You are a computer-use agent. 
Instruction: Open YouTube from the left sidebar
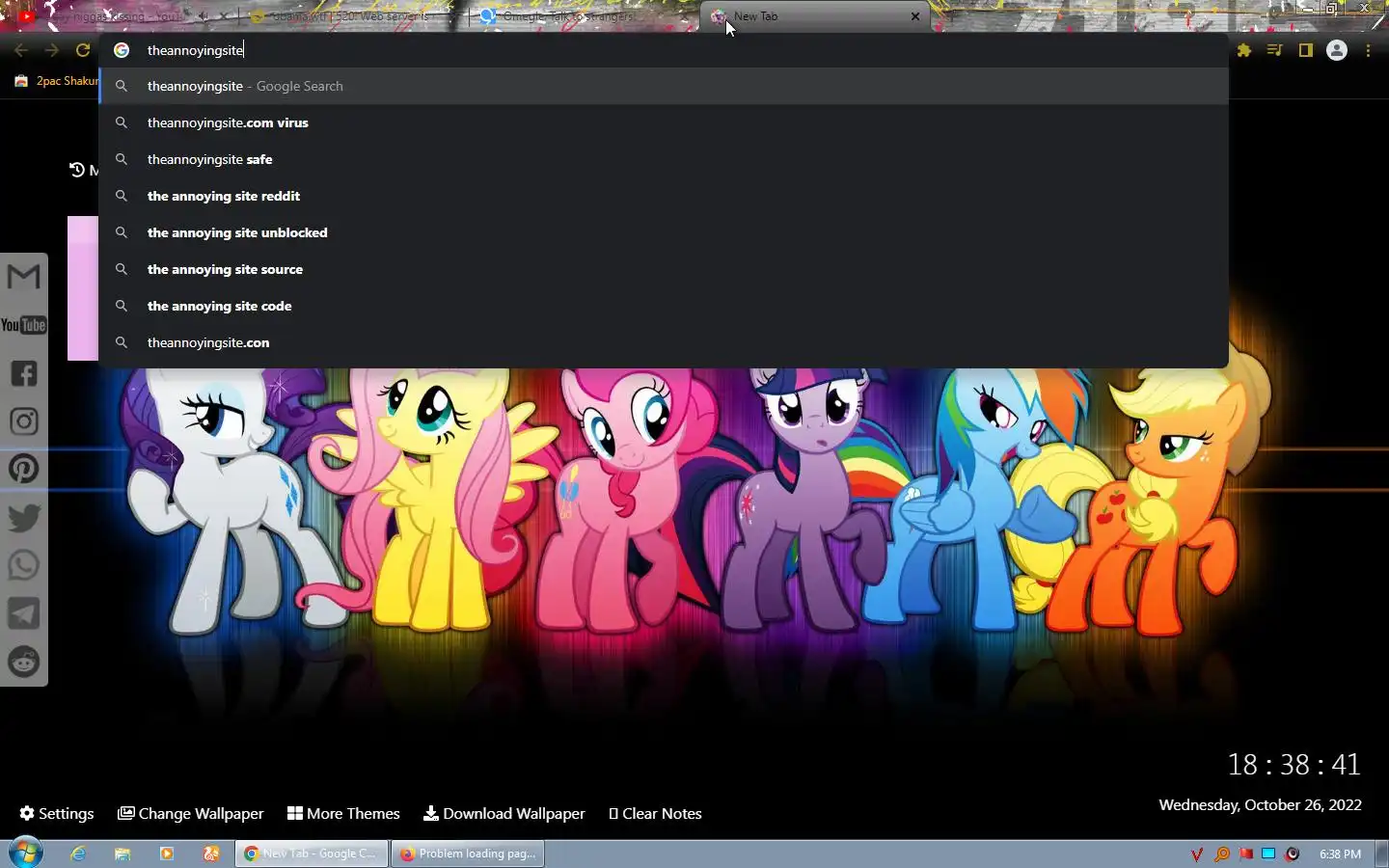(24, 325)
